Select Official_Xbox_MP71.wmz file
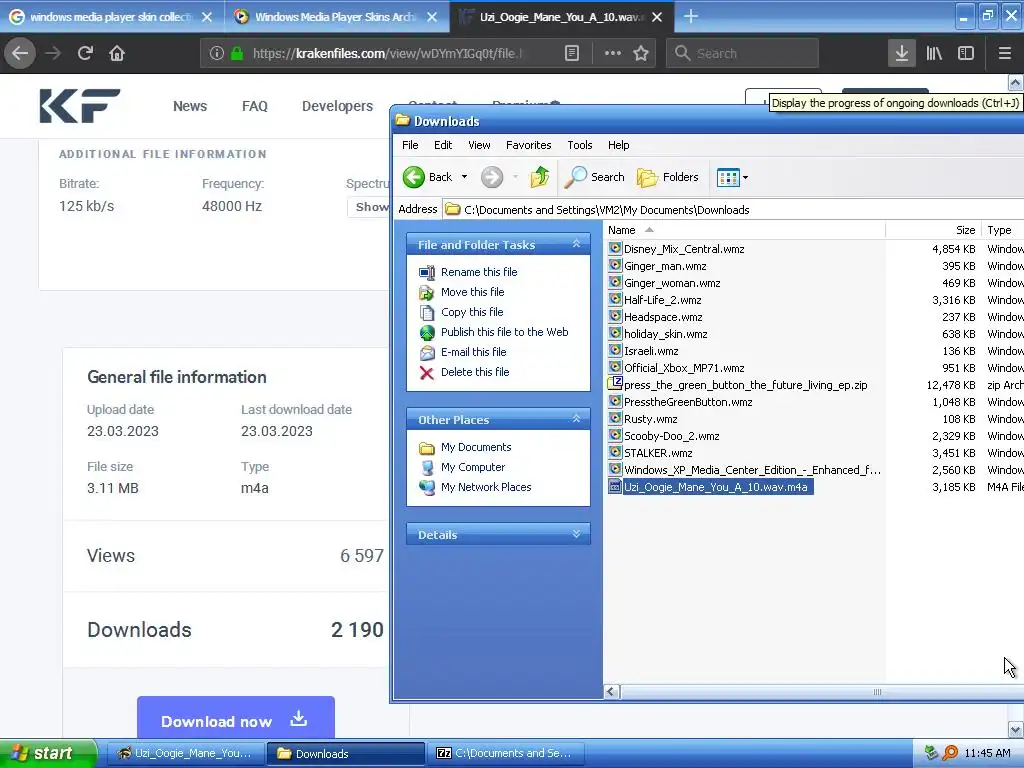The height and width of the screenshot is (768, 1024). coord(684,368)
